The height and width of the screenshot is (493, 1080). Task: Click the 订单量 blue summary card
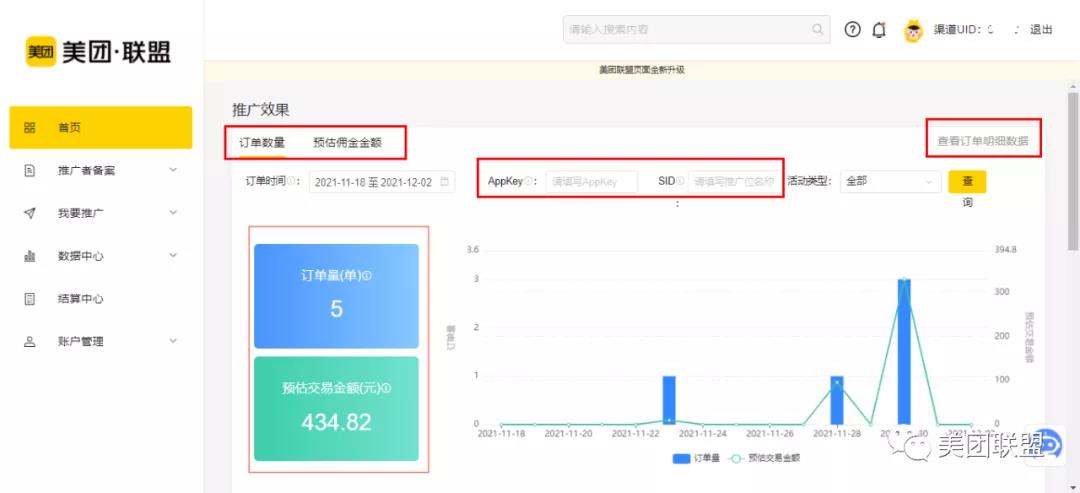click(336, 296)
